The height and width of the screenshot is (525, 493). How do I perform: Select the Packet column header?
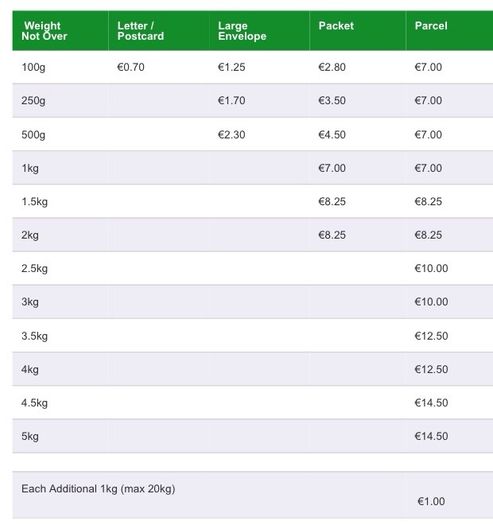(336, 26)
